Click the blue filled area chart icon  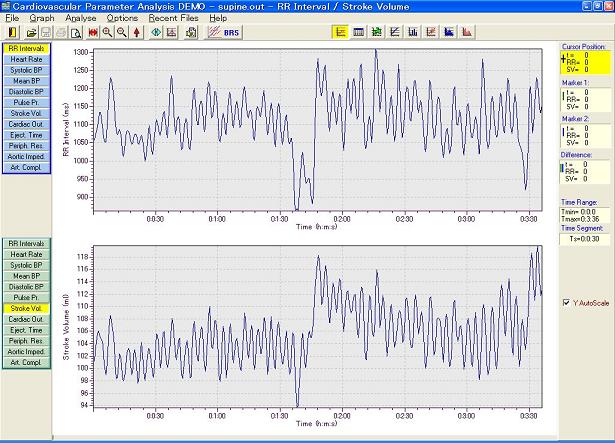point(449,32)
